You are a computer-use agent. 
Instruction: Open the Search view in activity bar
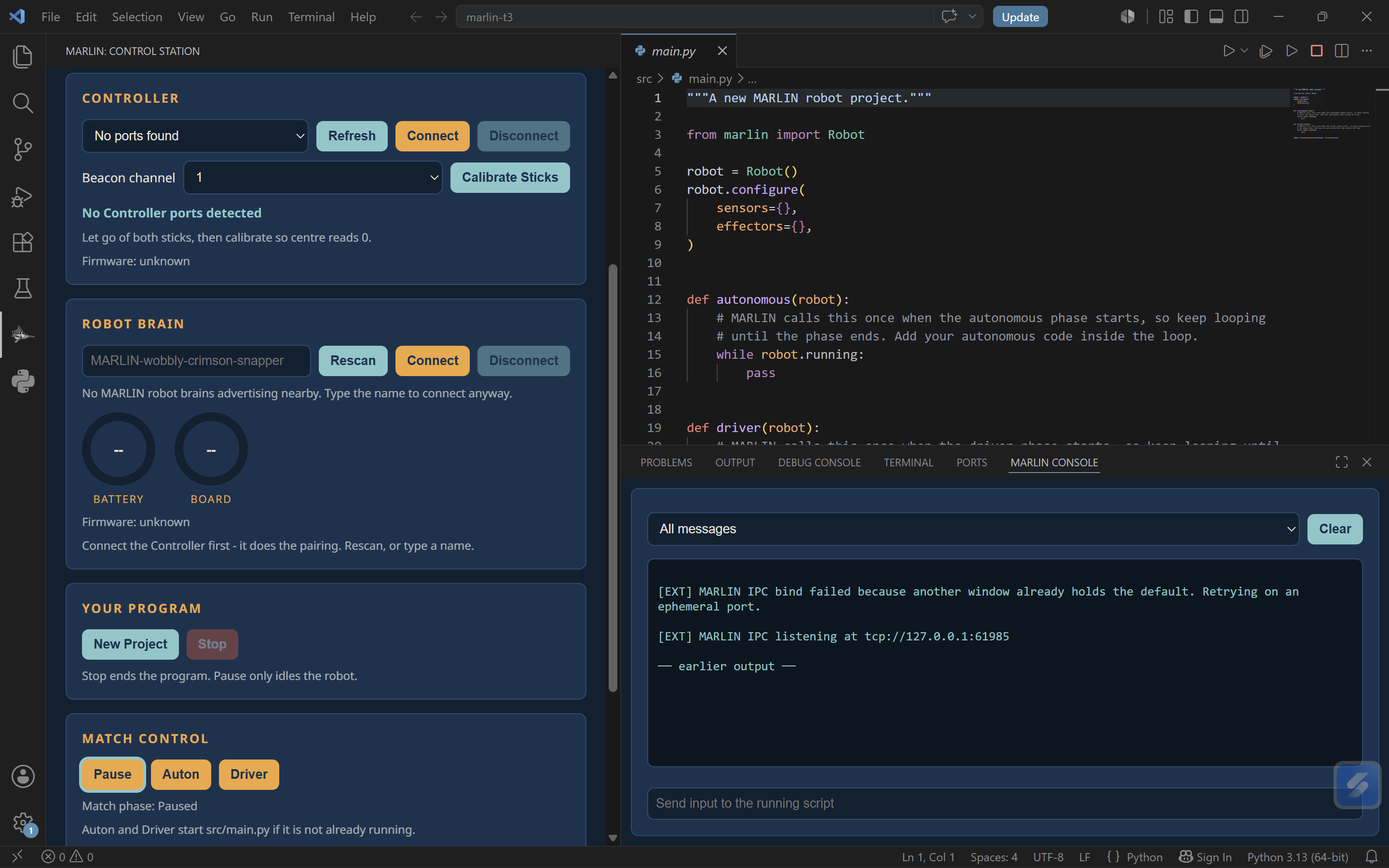coord(23,103)
